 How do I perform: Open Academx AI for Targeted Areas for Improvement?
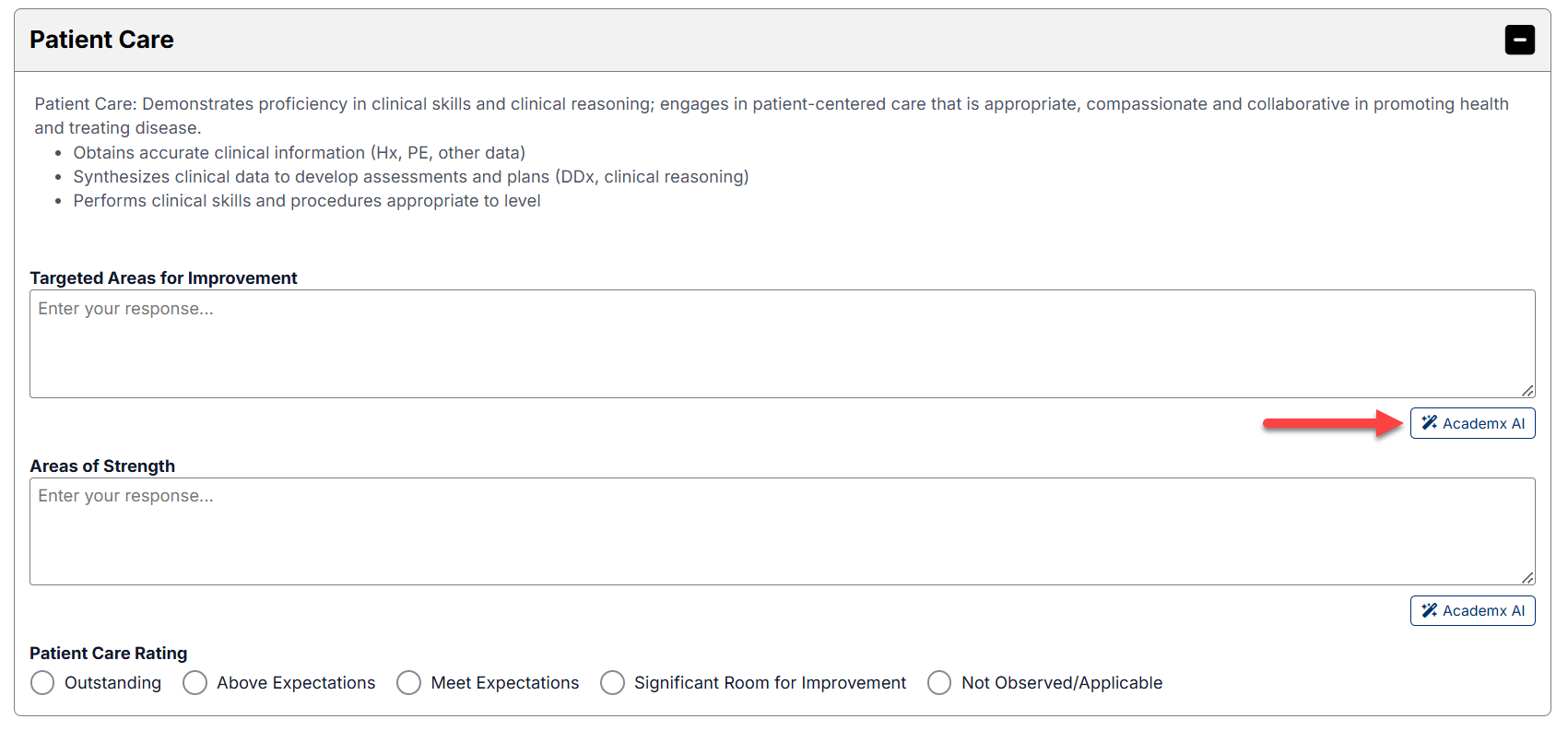(x=1472, y=423)
